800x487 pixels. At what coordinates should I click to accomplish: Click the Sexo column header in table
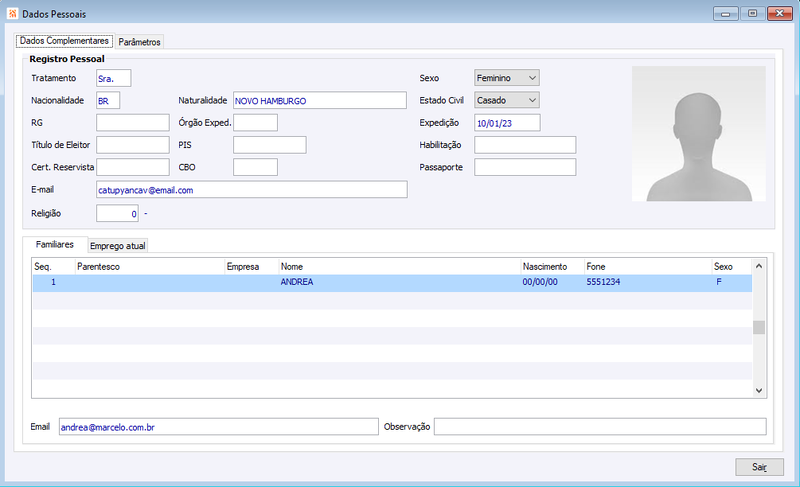[732, 267]
